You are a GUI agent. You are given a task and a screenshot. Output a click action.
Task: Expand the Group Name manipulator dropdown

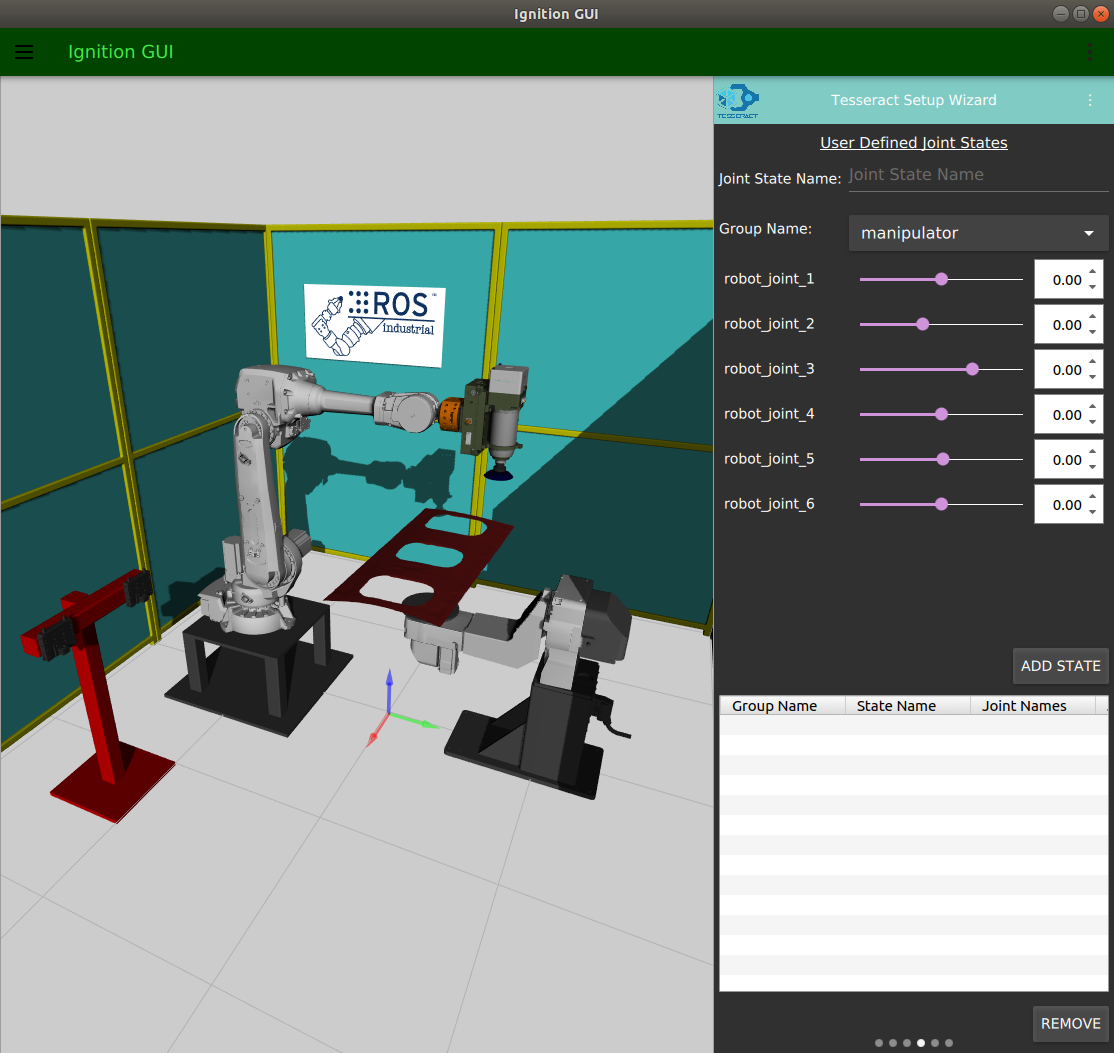click(978, 233)
